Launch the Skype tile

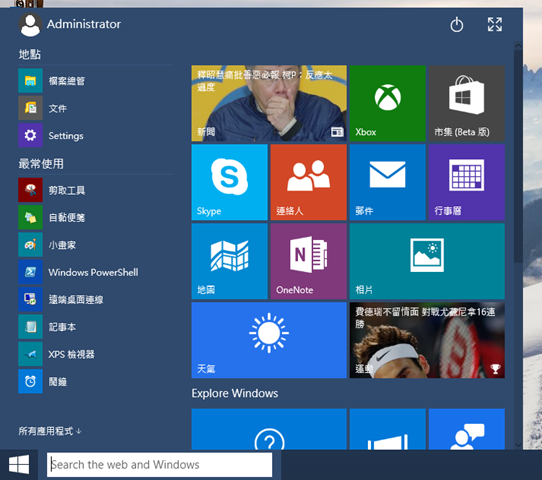tap(230, 182)
